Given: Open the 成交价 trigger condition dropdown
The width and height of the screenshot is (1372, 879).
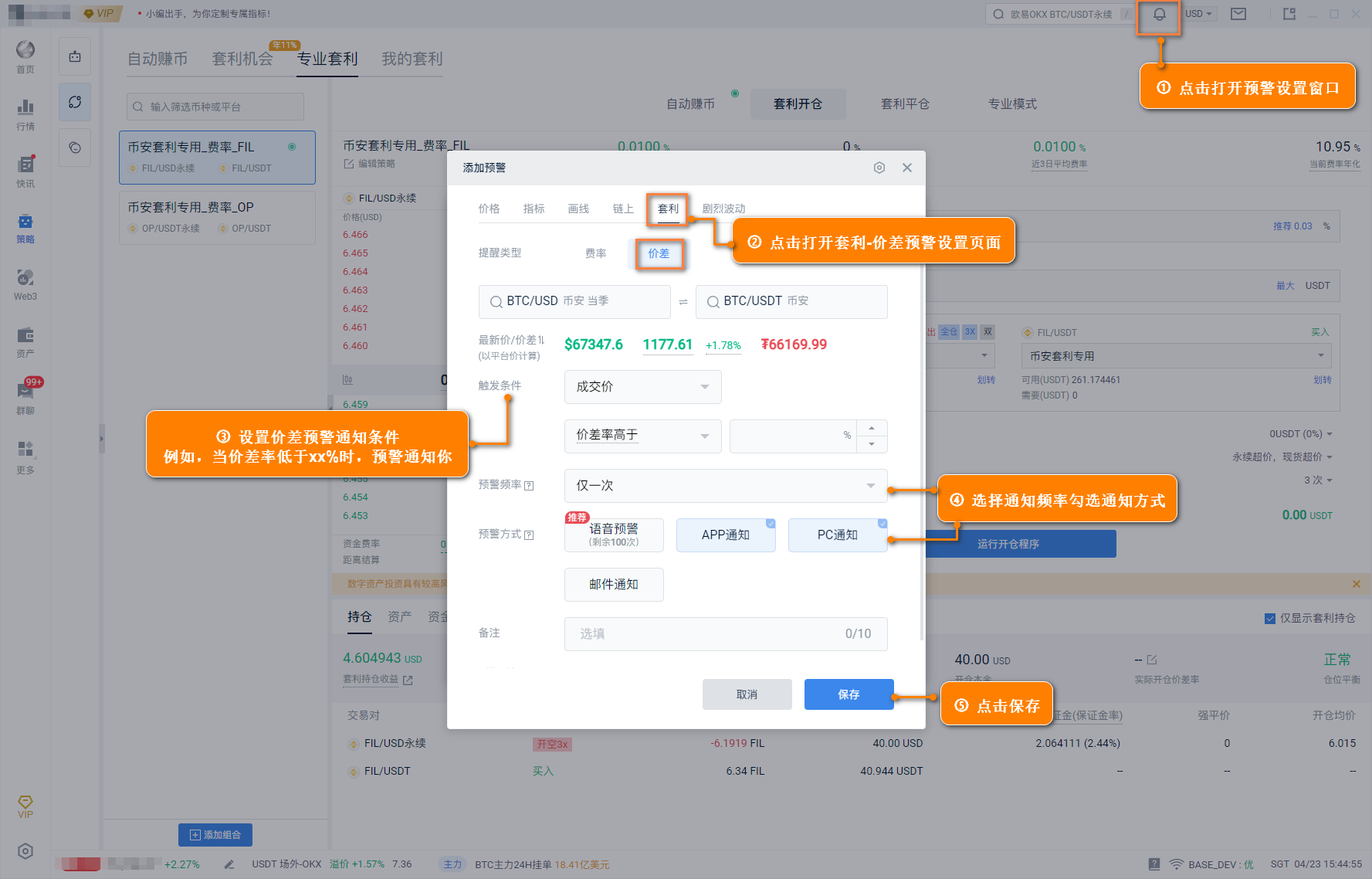Looking at the screenshot, I should [642, 387].
